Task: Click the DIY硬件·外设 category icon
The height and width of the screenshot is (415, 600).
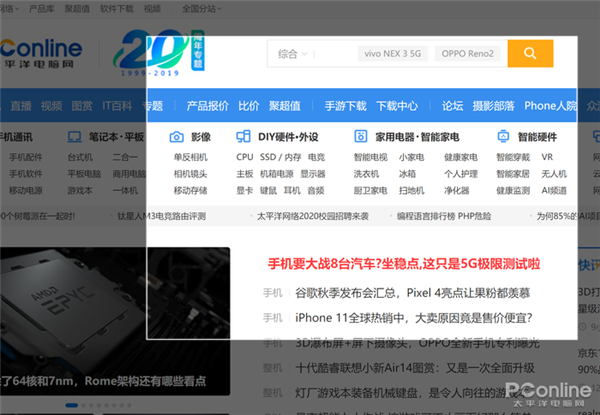Action: click(243, 136)
